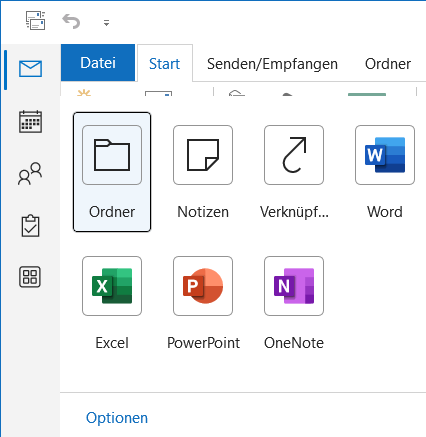426x437 pixels.
Task: Select the Start ribbon tab
Action: click(165, 63)
